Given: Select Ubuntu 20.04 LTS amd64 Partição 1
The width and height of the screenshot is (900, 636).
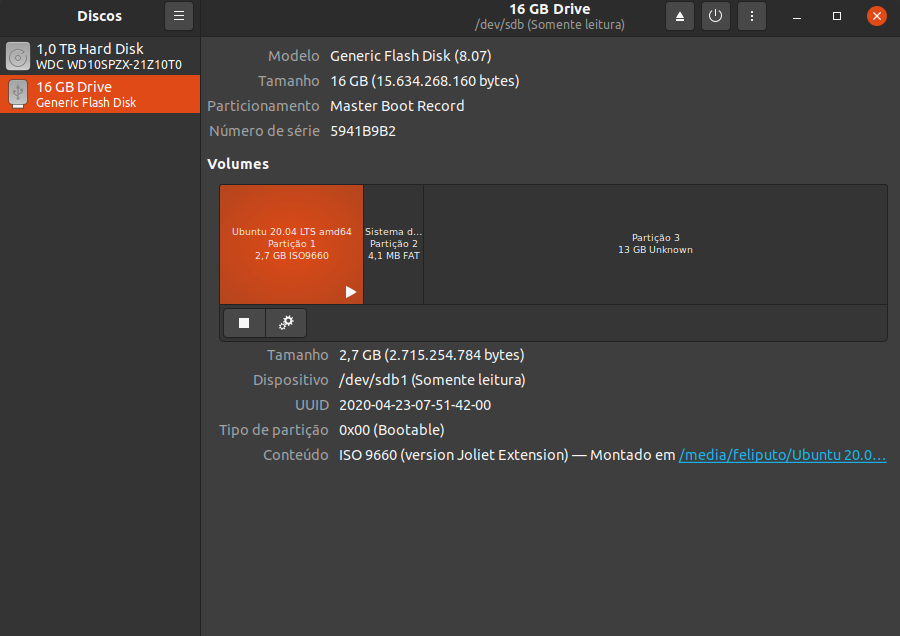Looking at the screenshot, I should (x=292, y=244).
